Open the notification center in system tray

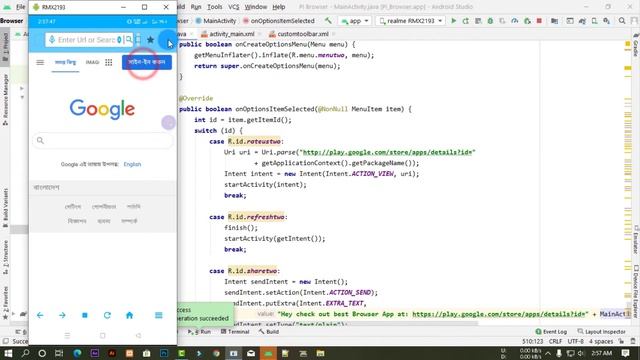click(x=625, y=353)
